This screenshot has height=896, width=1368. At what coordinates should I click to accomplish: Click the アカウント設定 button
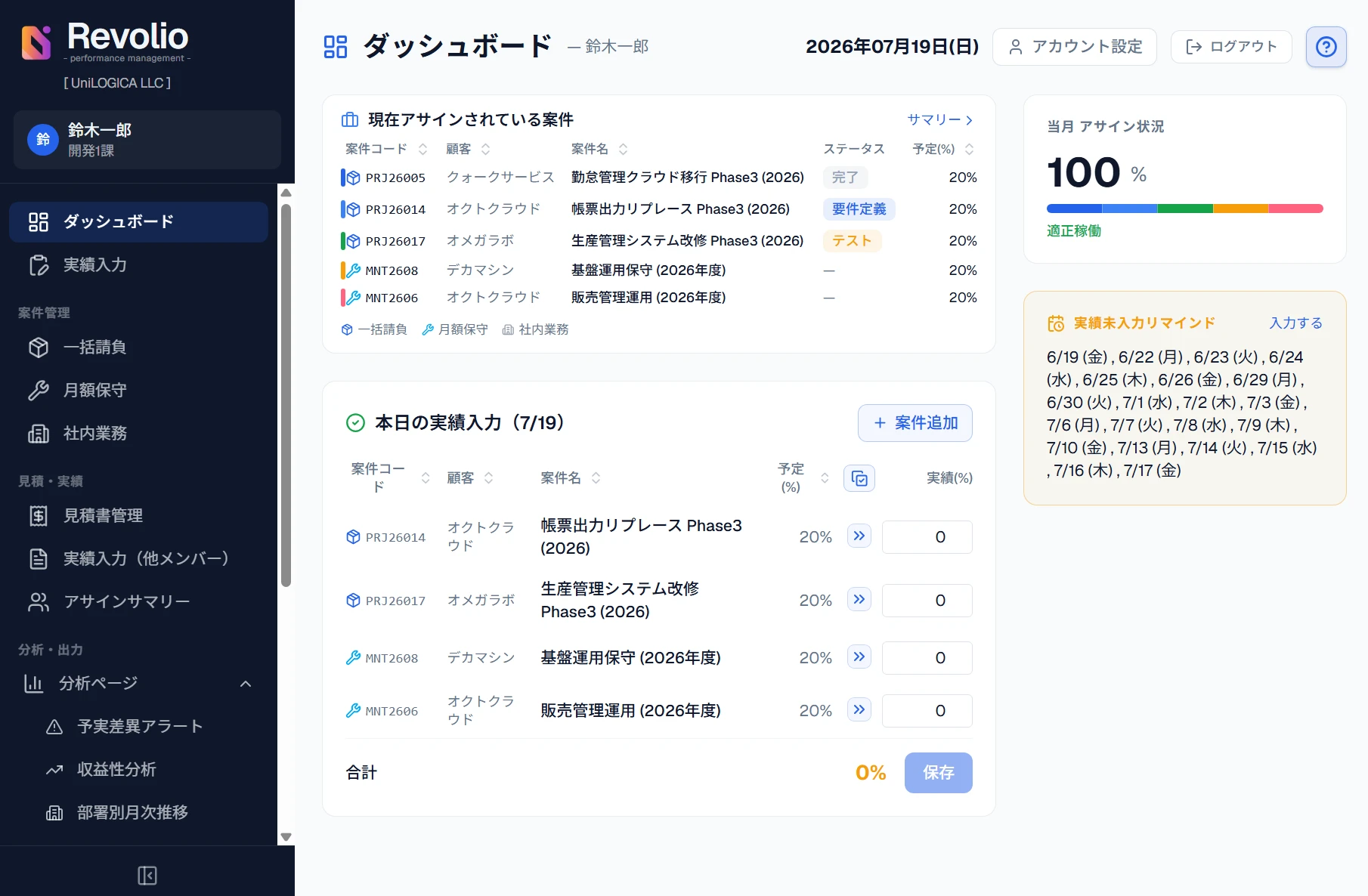[x=1075, y=47]
